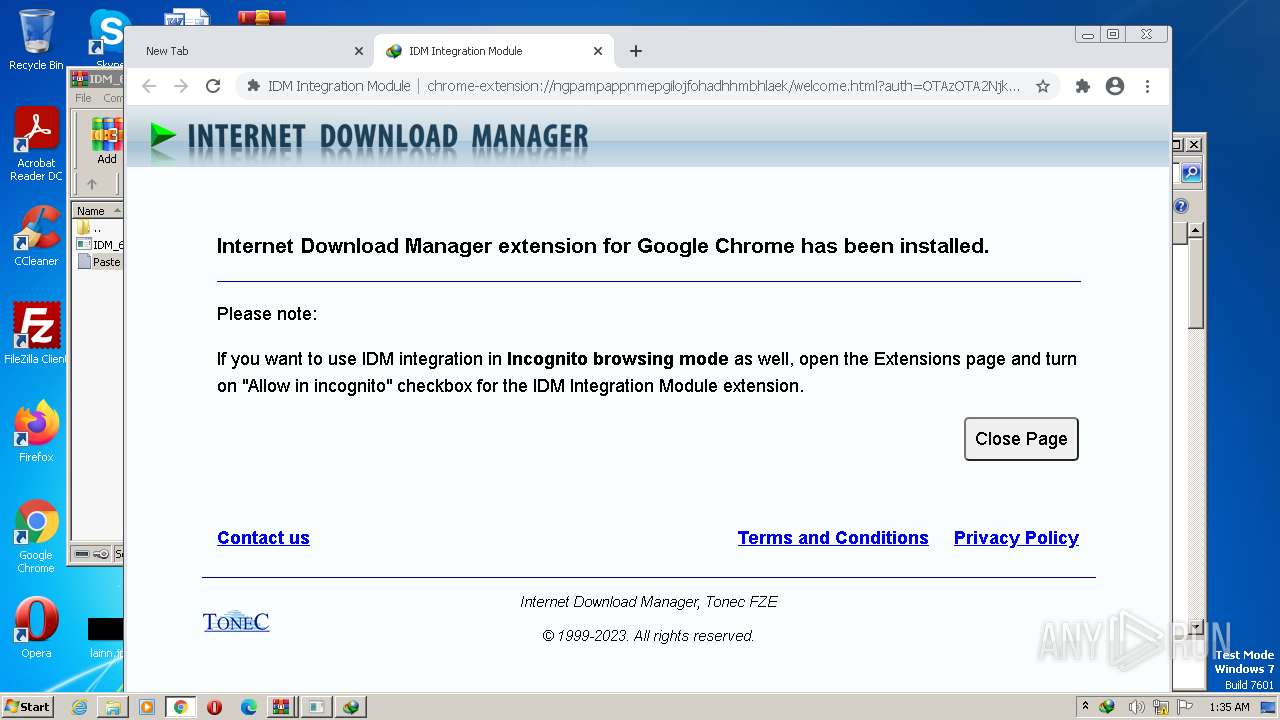Open Recycle Bin on the desktop
The image size is (1280, 720).
(x=36, y=40)
